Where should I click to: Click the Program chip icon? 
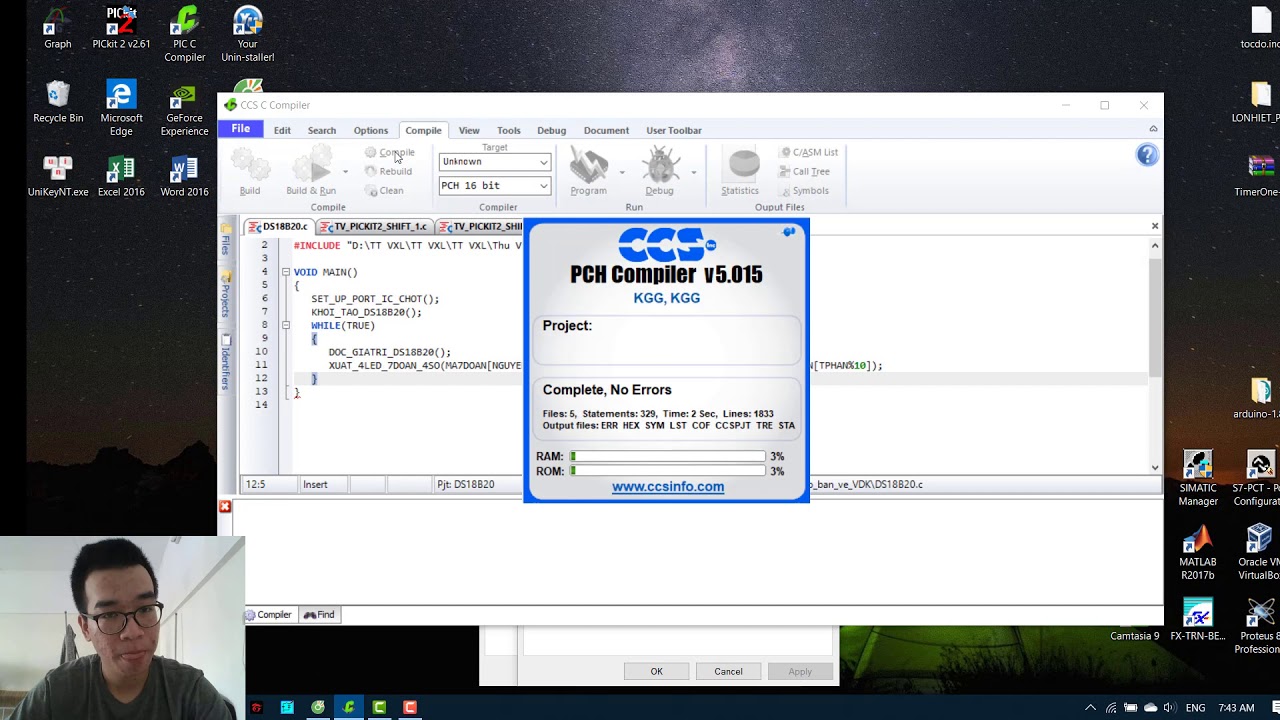click(x=589, y=165)
